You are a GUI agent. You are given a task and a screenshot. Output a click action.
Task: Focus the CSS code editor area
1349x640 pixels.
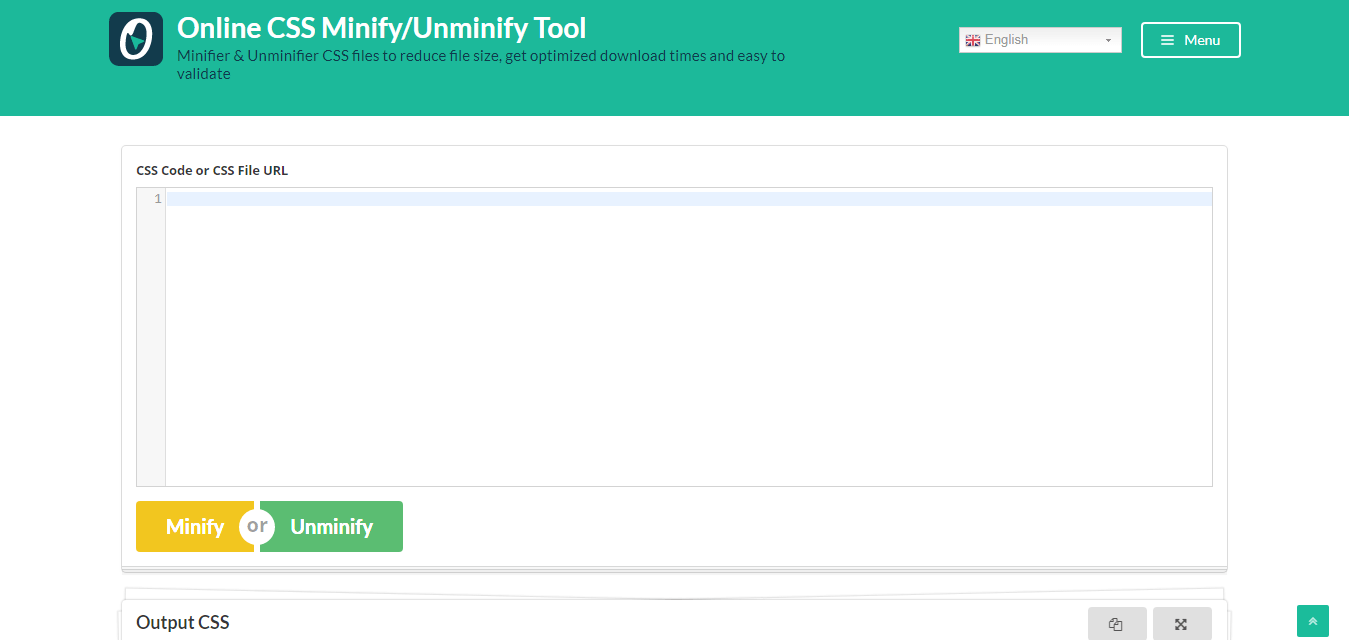point(688,337)
